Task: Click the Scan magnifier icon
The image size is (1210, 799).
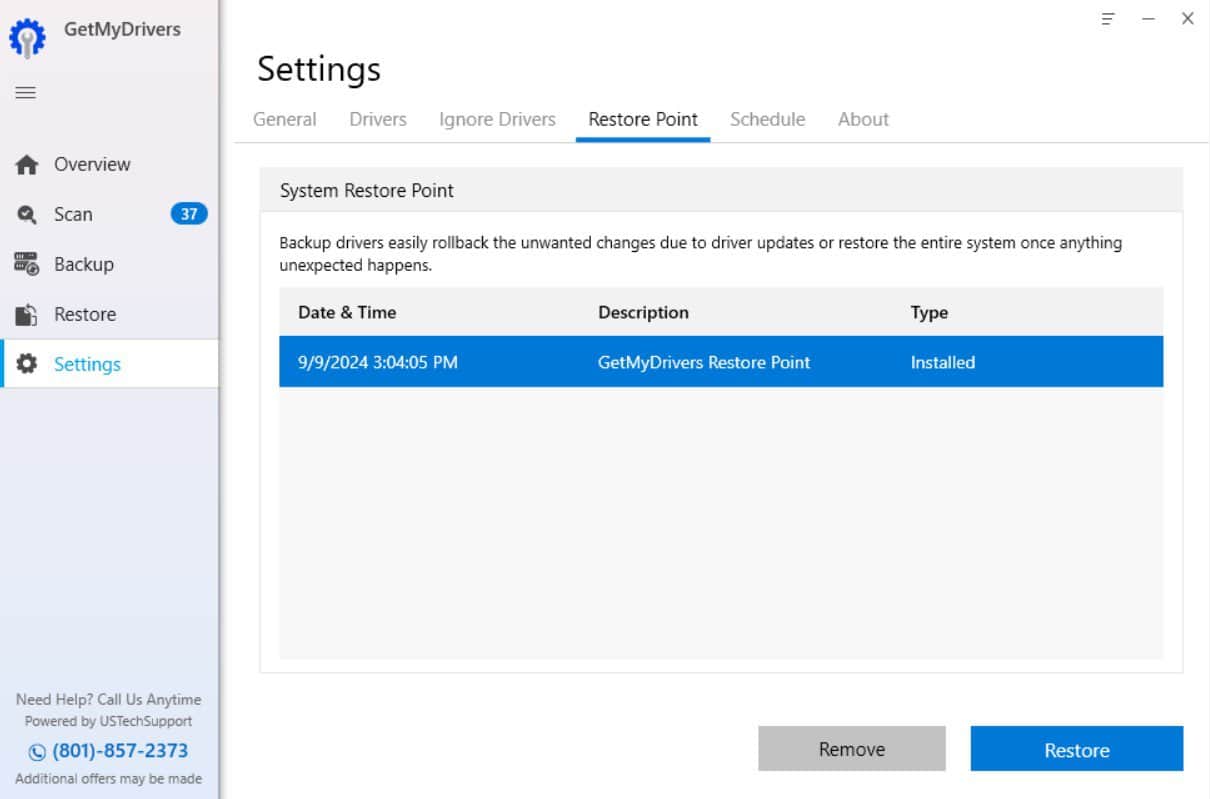Action: 27,215
